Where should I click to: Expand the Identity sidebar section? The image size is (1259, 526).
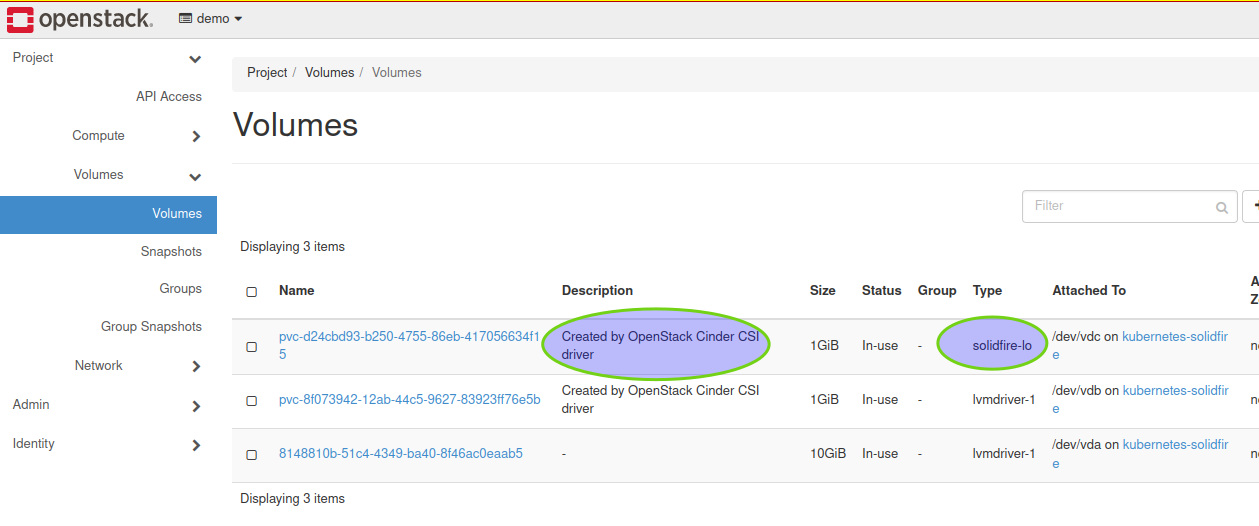(196, 445)
